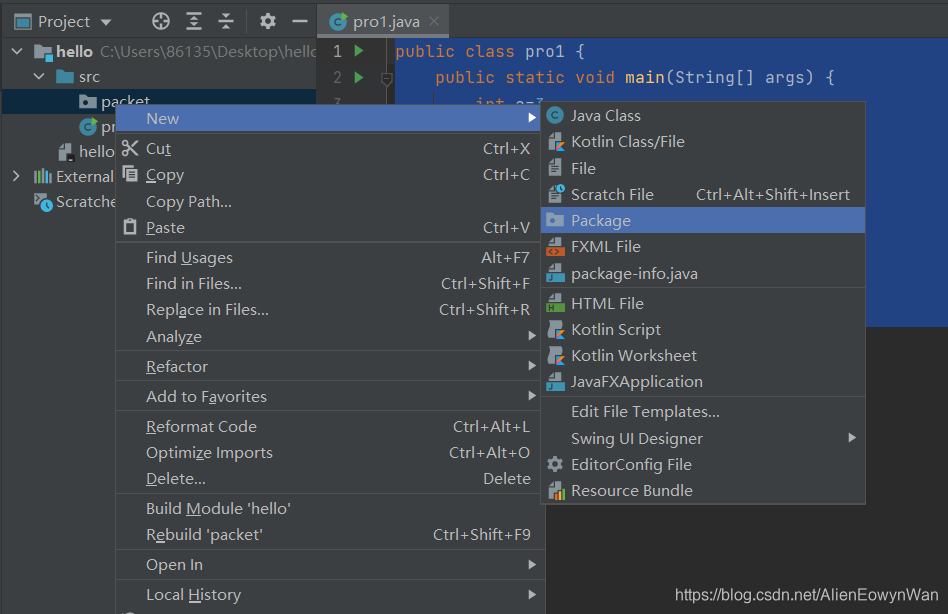Click the Package folder icon
This screenshot has height=614, width=948.
(555, 220)
